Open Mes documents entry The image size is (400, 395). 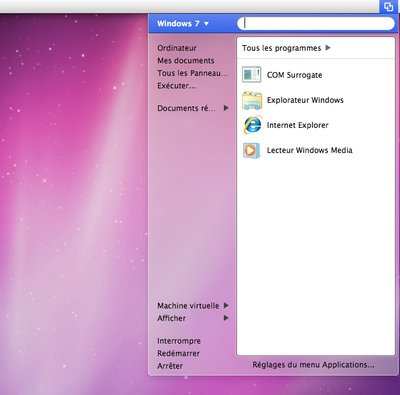point(186,61)
